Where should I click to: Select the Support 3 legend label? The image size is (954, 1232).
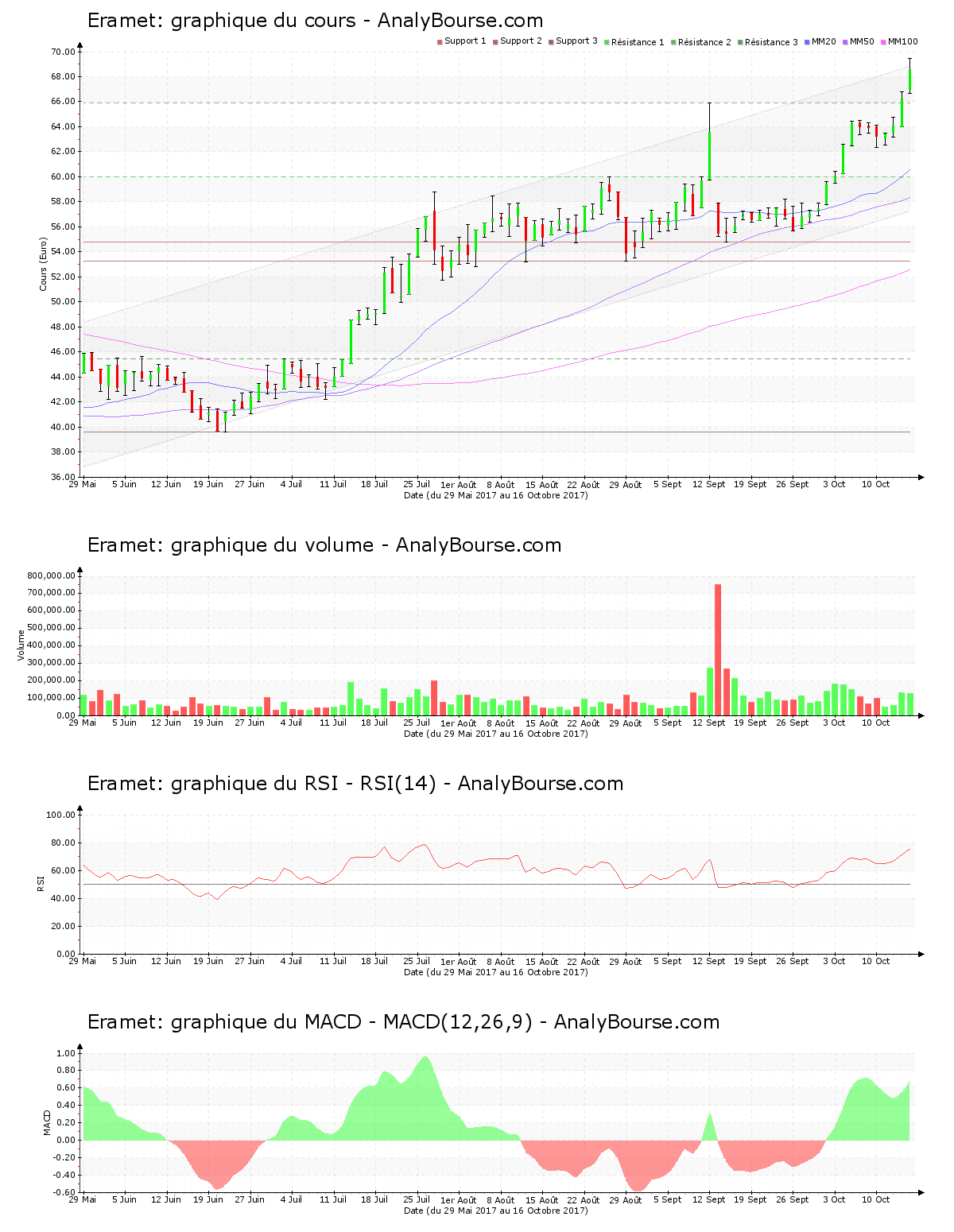[576, 41]
